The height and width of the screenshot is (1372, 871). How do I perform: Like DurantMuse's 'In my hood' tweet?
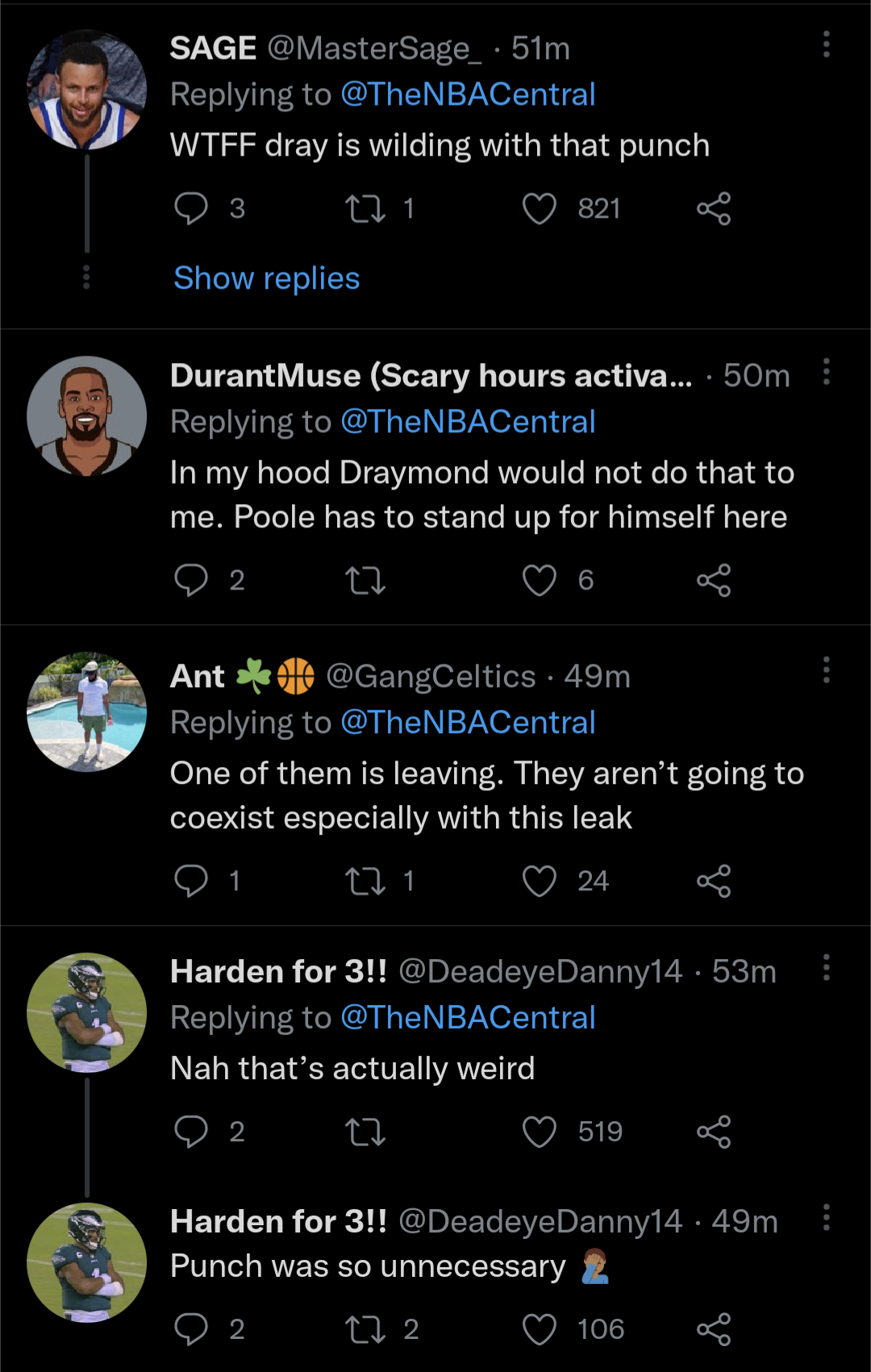tap(540, 580)
